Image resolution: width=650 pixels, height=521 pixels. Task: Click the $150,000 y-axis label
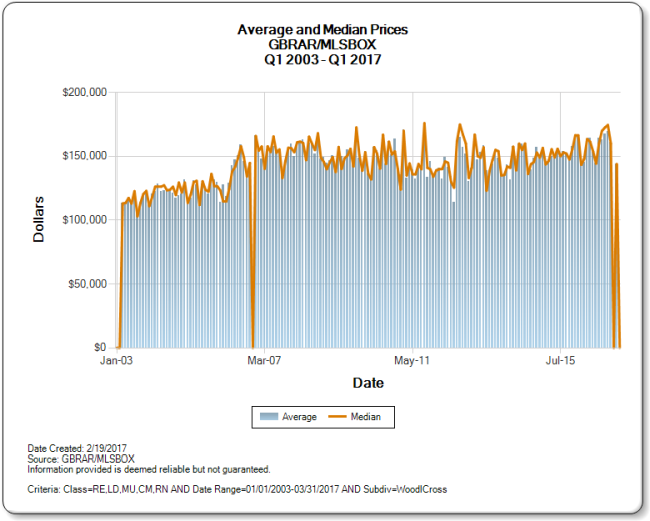[x=85, y=156]
